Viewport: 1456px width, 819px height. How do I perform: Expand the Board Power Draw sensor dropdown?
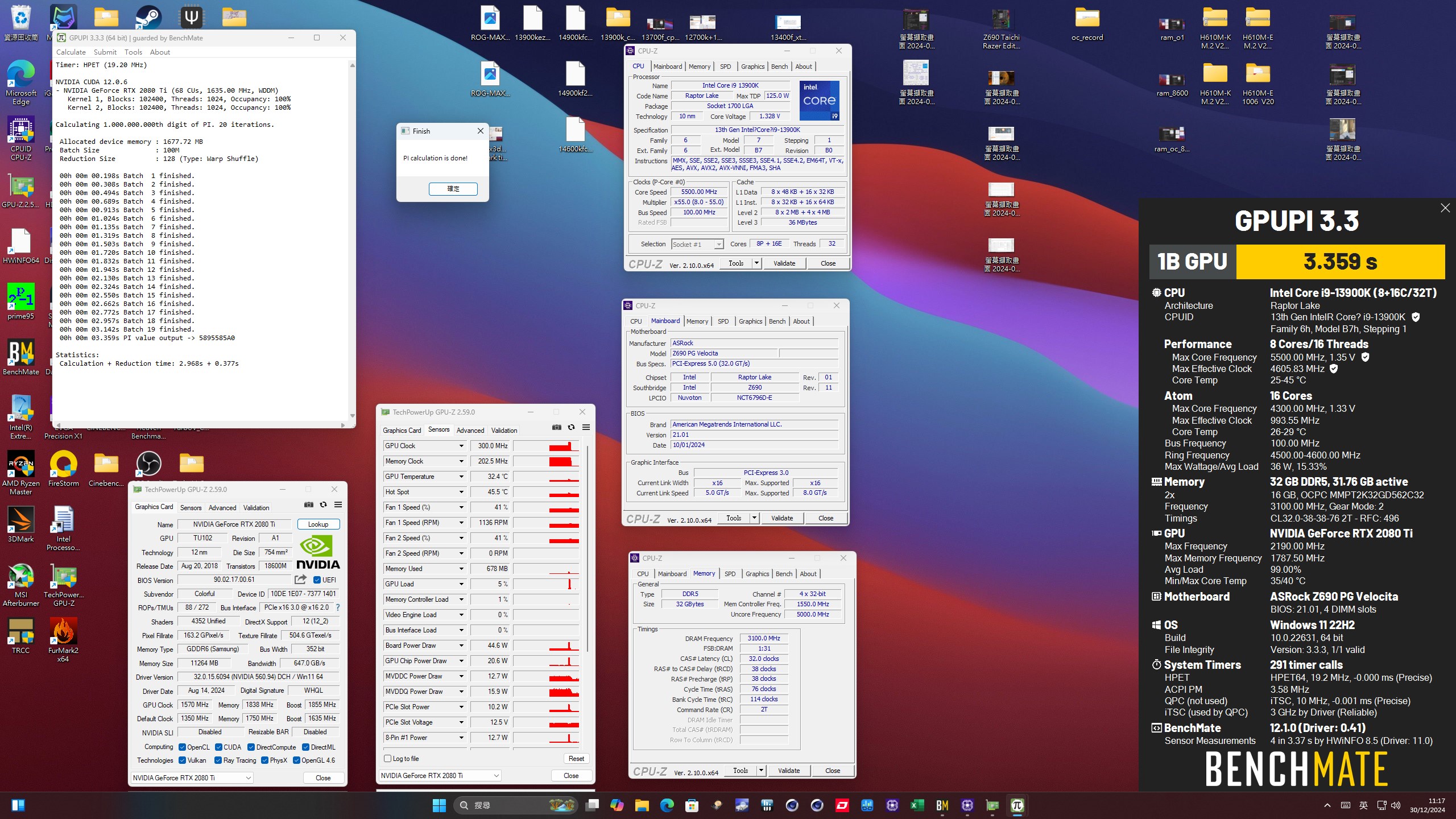[461, 646]
